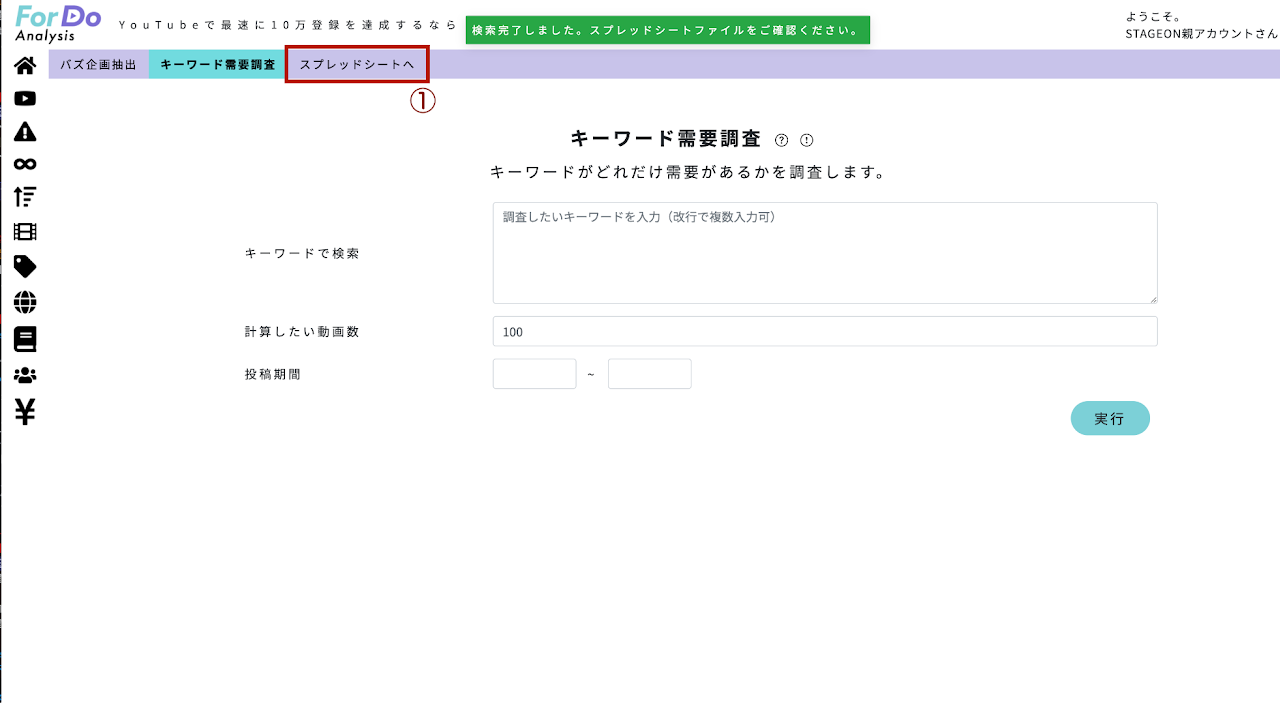Click the 投稿期間 start date field
Screen dimensions: 1280x703
tap(534, 374)
